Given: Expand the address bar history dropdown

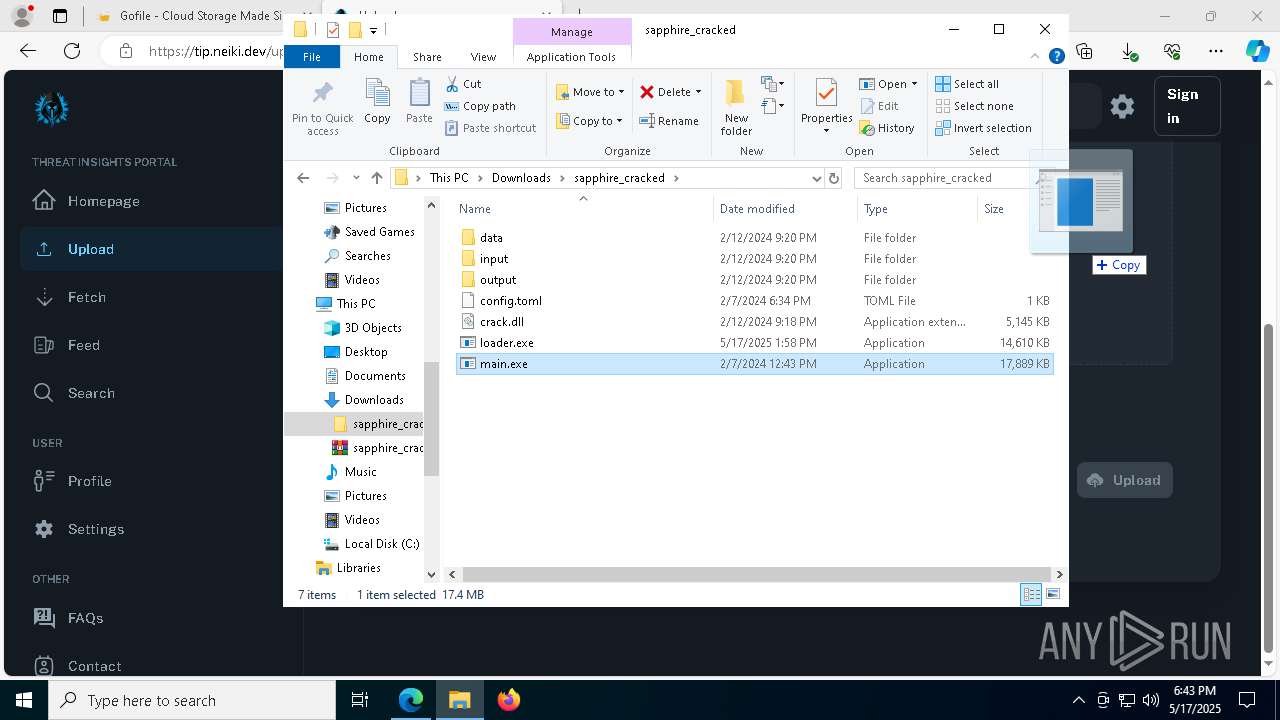Looking at the screenshot, I should coord(817,178).
